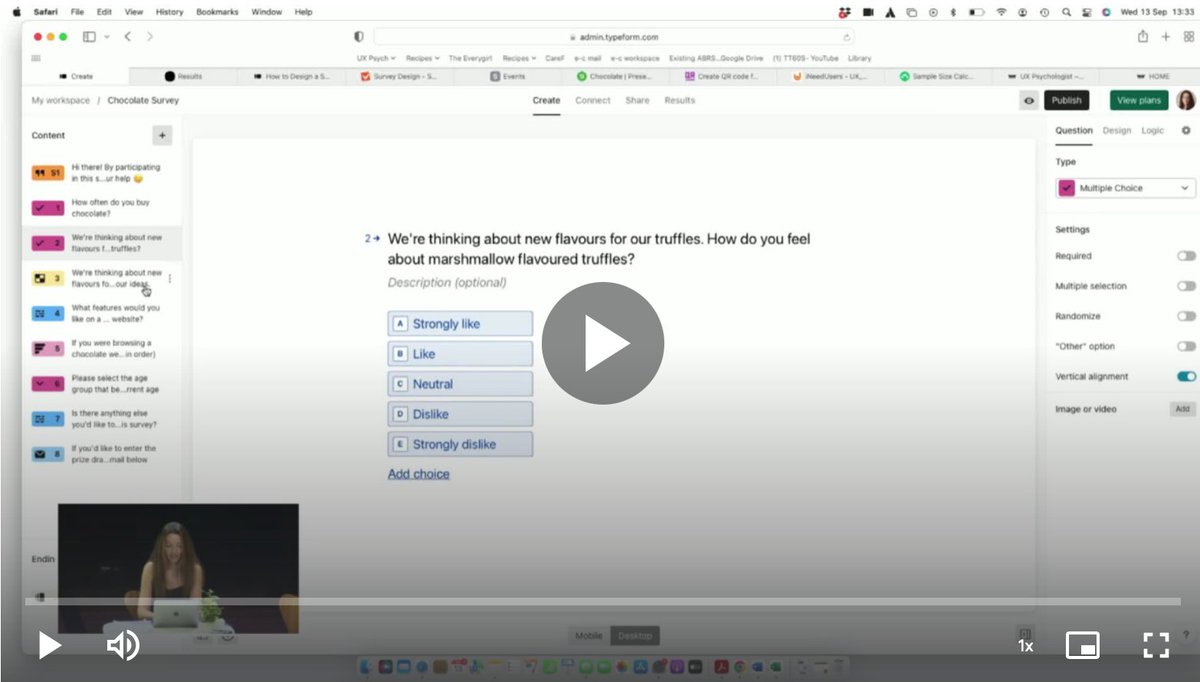The image size is (1200, 682).
Task: Select question 4 website features item
Action: 102,313
